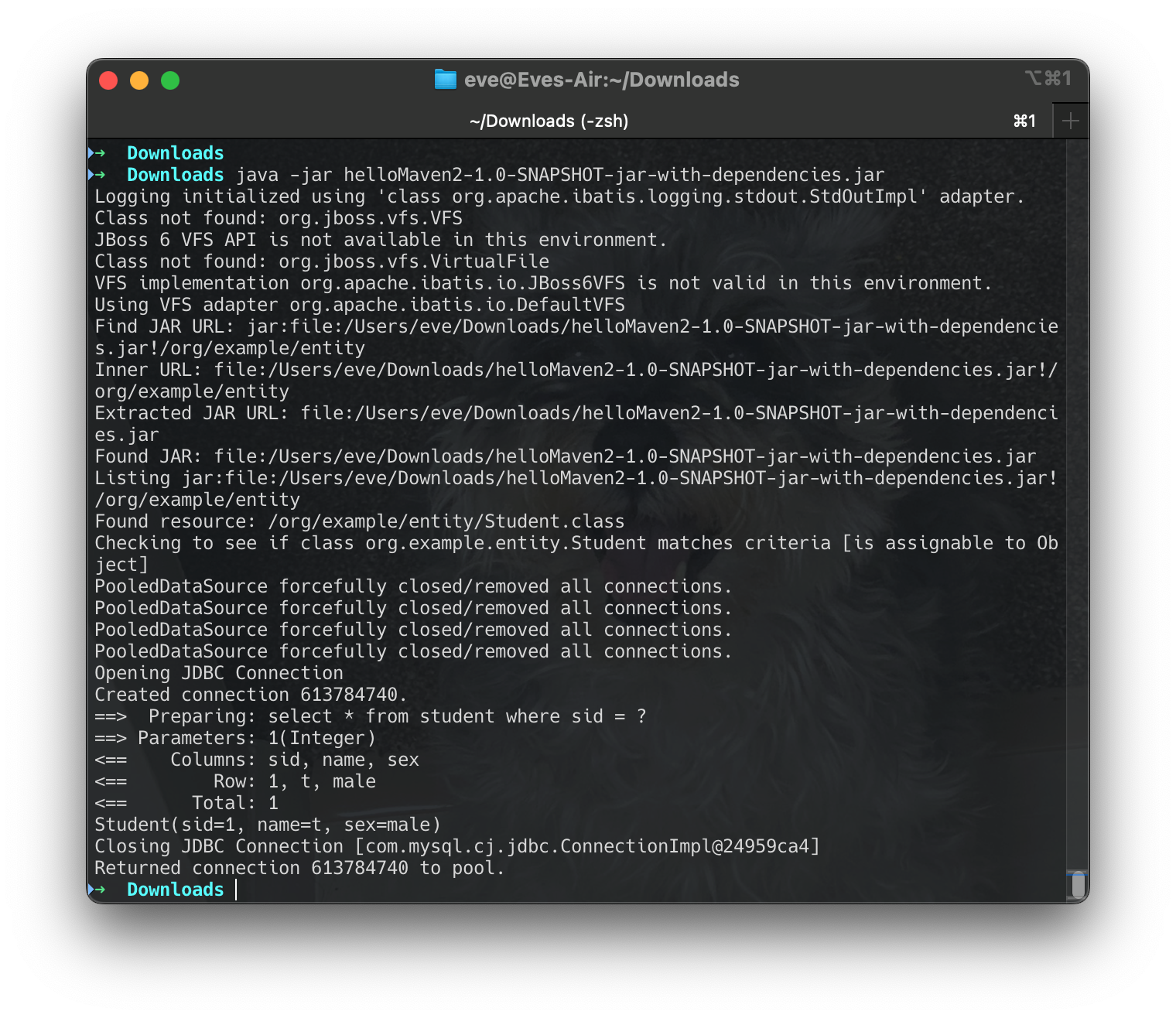Click the ⌘1 shortcut label on the tab
The image size is (1176, 1018).
coord(1023,121)
